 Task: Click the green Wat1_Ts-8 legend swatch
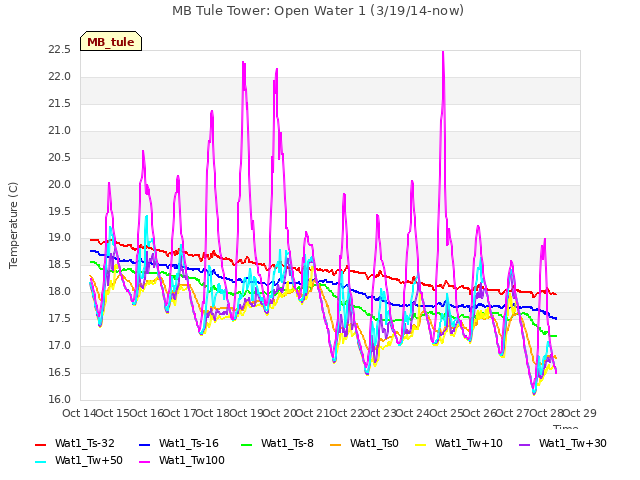coord(247,444)
